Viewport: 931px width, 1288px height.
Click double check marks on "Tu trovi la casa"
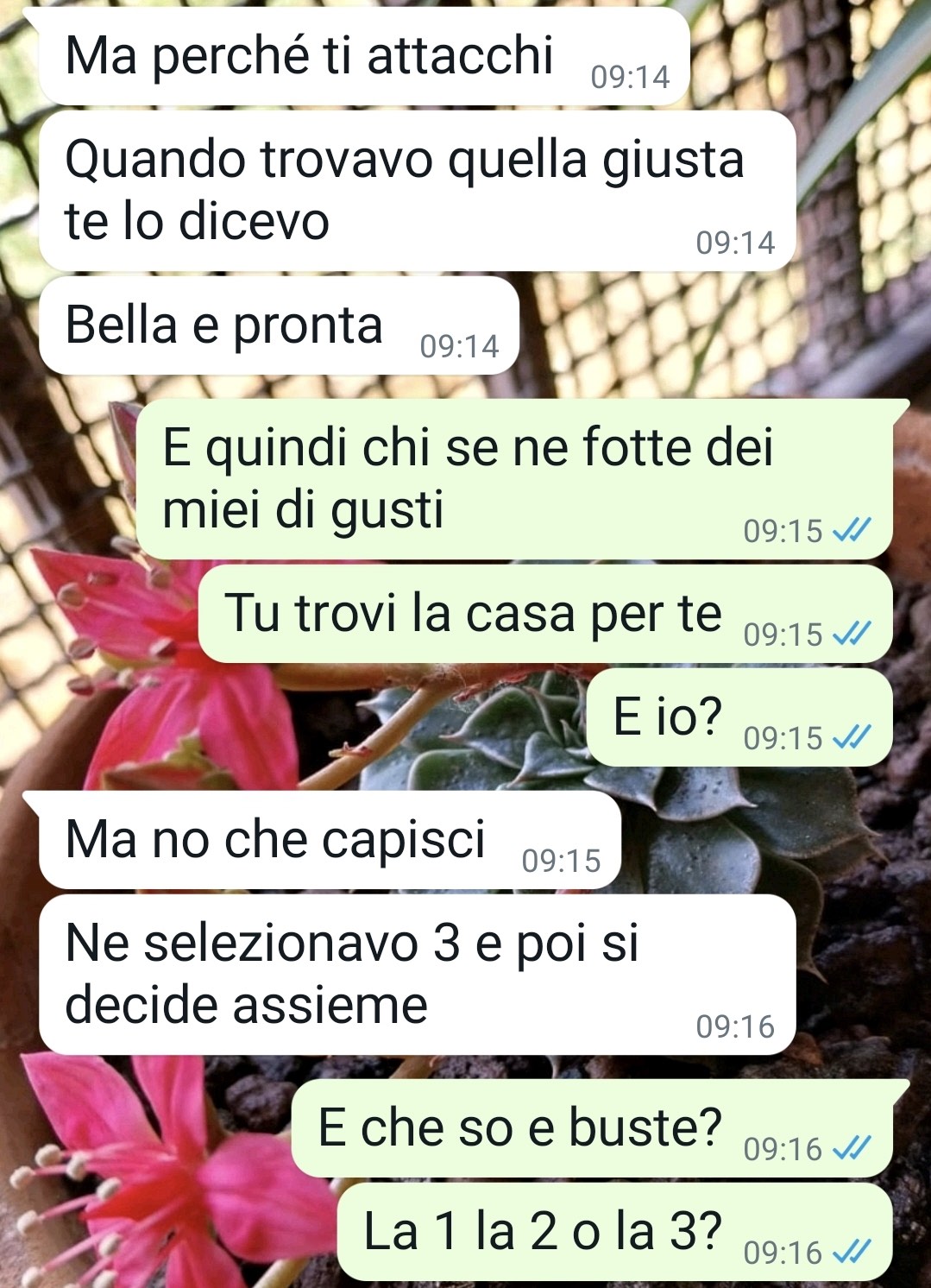[x=852, y=634]
